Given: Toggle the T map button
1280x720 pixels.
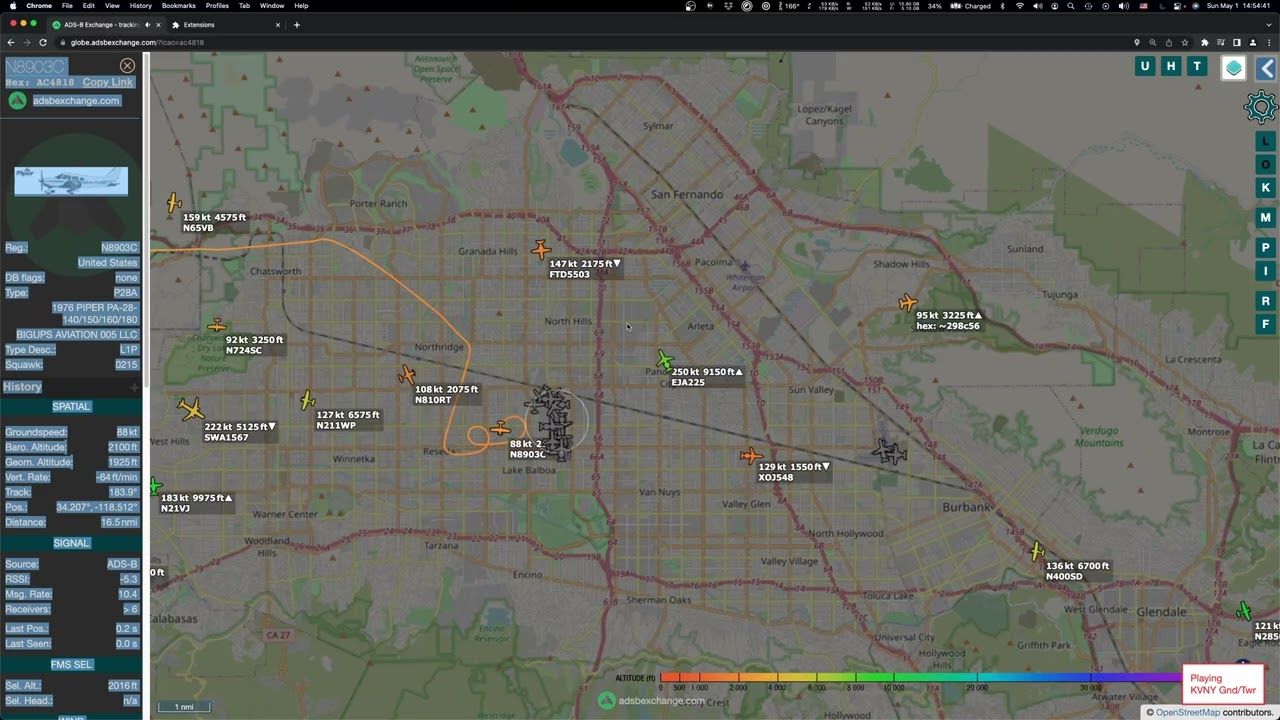Looking at the screenshot, I should pyautogui.click(x=1197, y=66).
